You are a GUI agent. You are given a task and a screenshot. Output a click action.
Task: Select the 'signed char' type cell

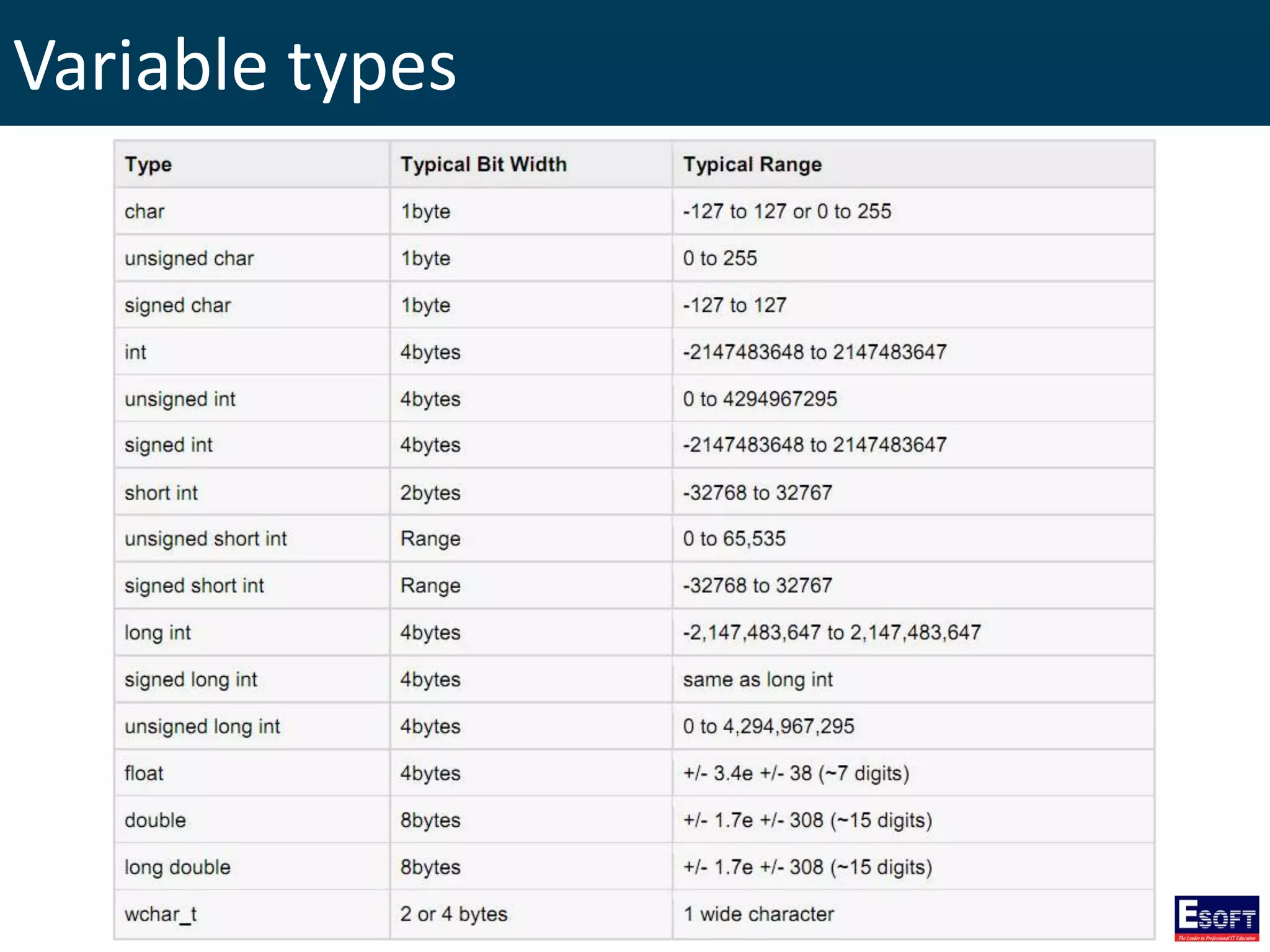click(x=178, y=306)
